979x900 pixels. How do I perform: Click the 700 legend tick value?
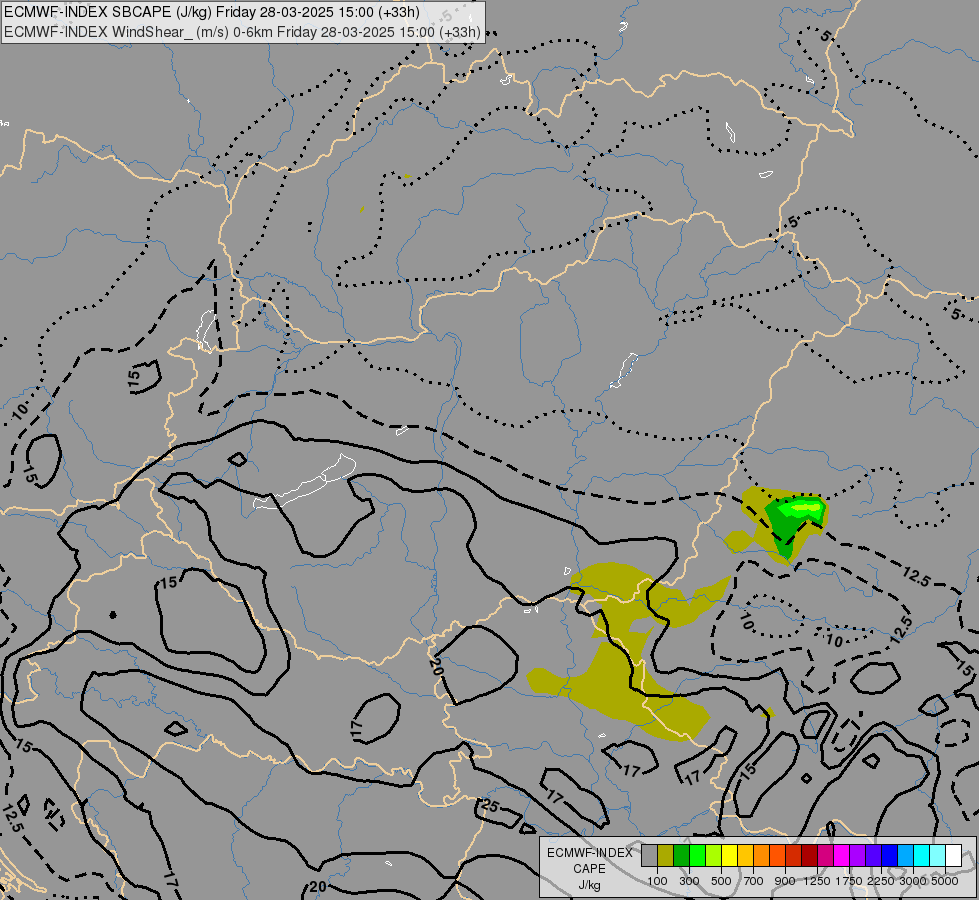(754, 881)
